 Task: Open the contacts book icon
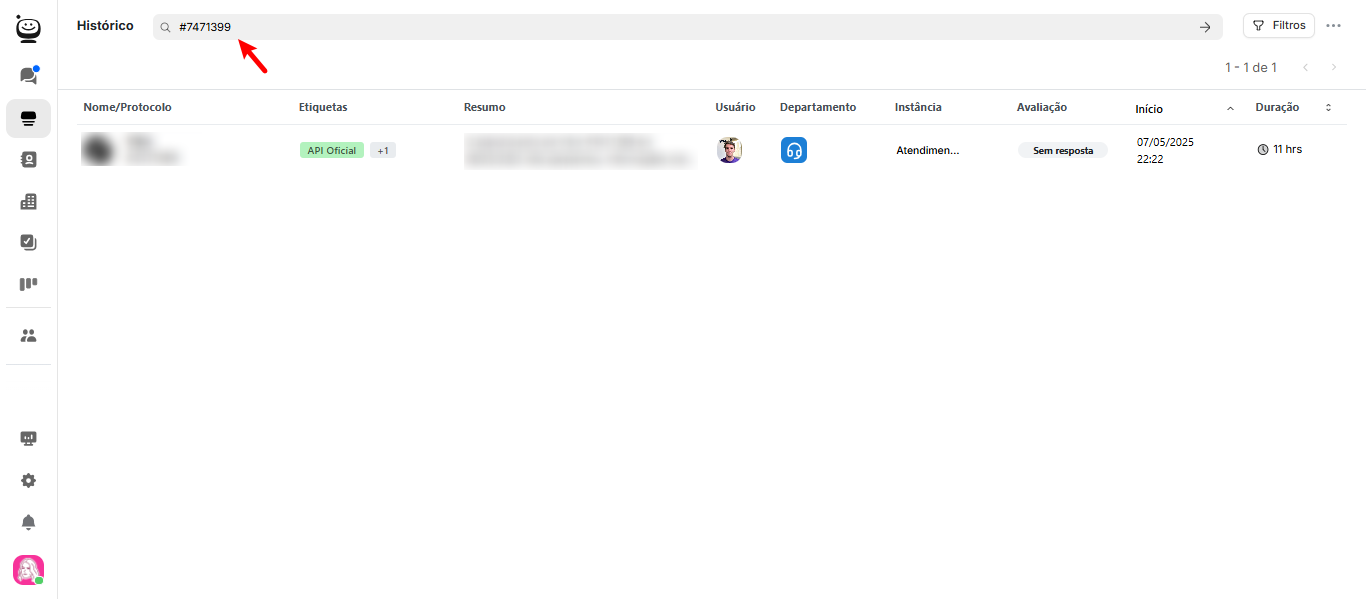point(28,160)
